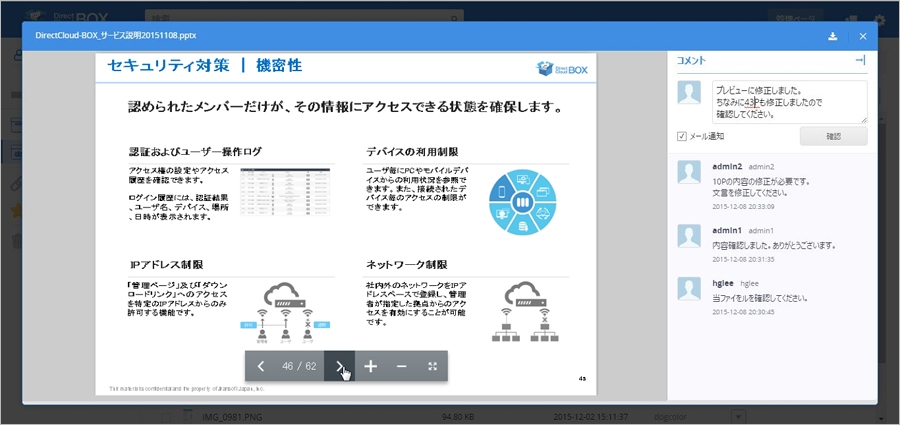This screenshot has width=900, height=425.
Task: Click the avatar beside comment input
Action: pyautogui.click(x=689, y=92)
